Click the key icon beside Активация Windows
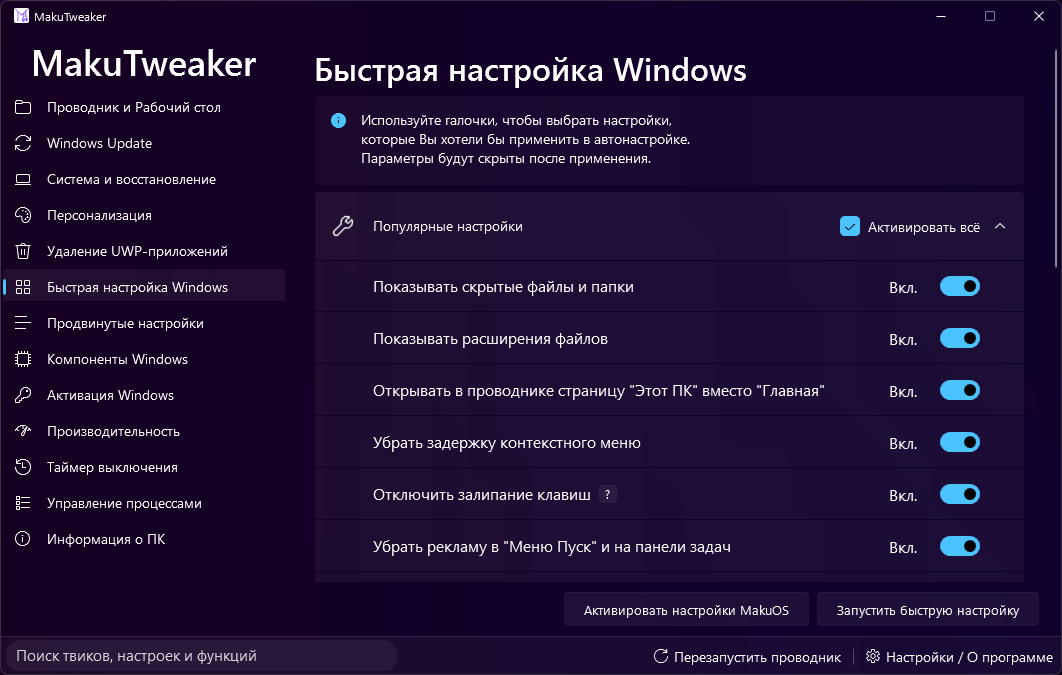 point(23,395)
